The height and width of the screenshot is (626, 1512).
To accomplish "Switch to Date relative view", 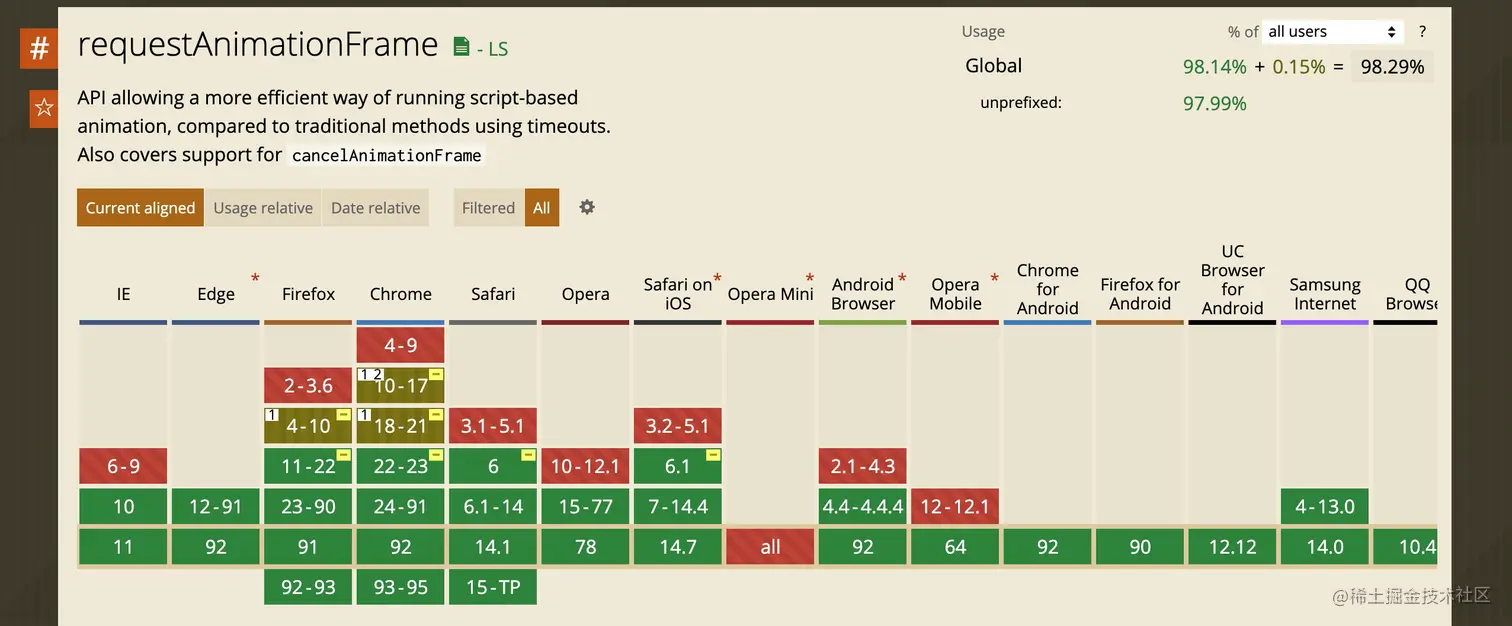I will [x=375, y=208].
